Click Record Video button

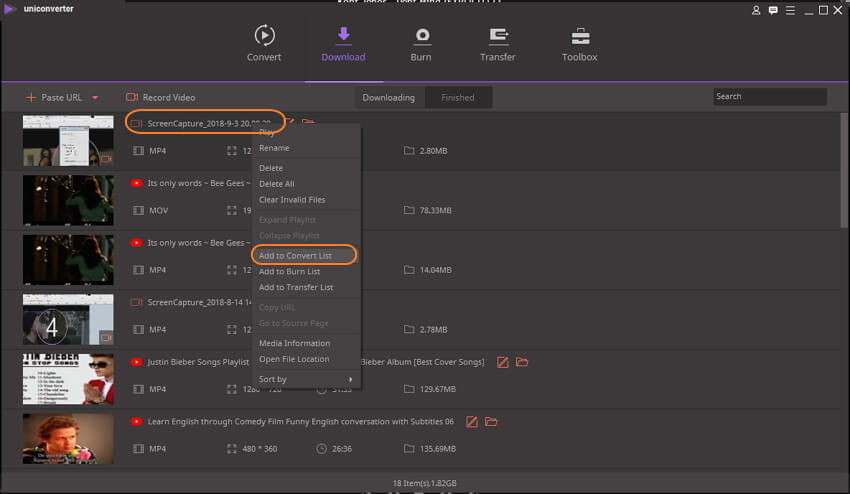[x=160, y=98]
